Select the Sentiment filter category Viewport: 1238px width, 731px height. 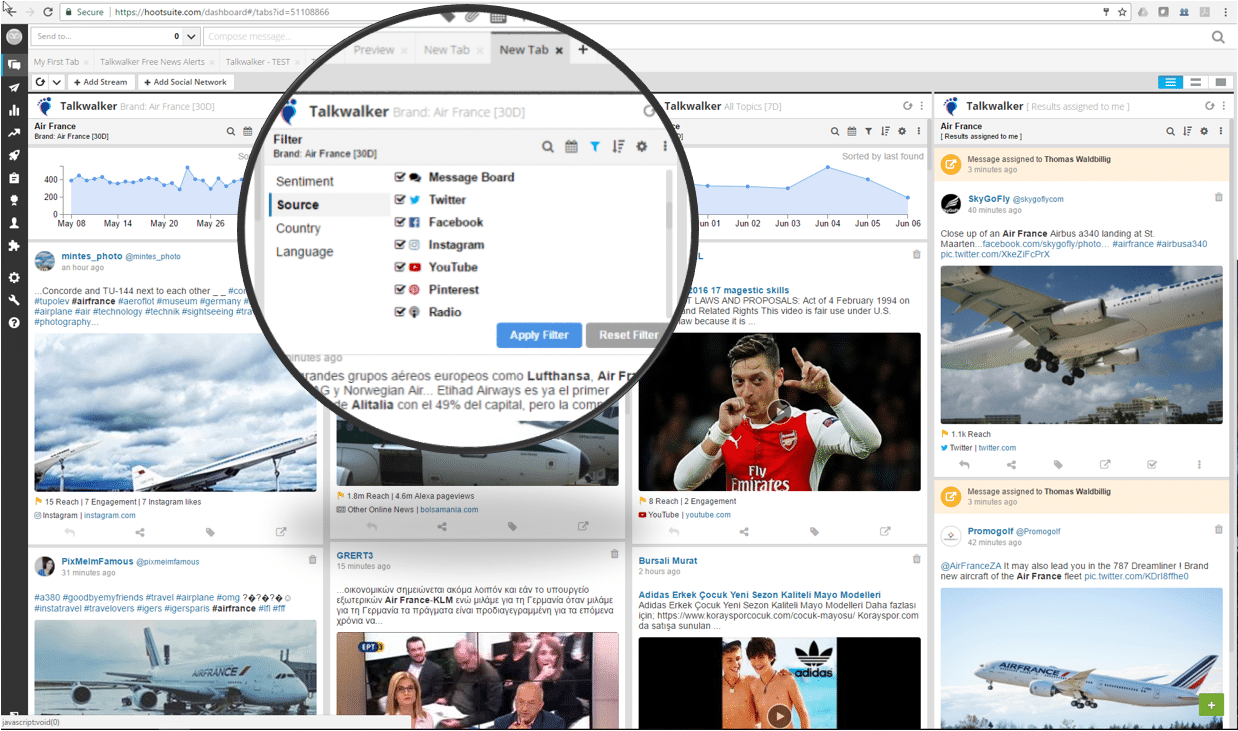[x=305, y=181]
